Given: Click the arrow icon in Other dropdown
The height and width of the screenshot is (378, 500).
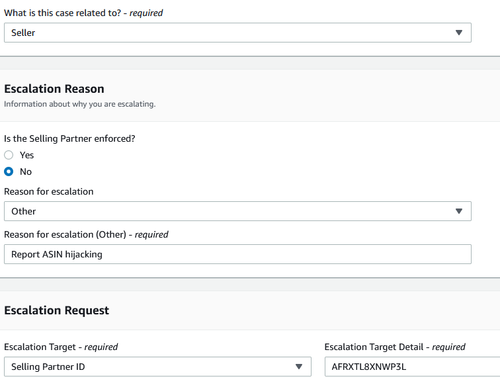Looking at the screenshot, I should pos(459,211).
